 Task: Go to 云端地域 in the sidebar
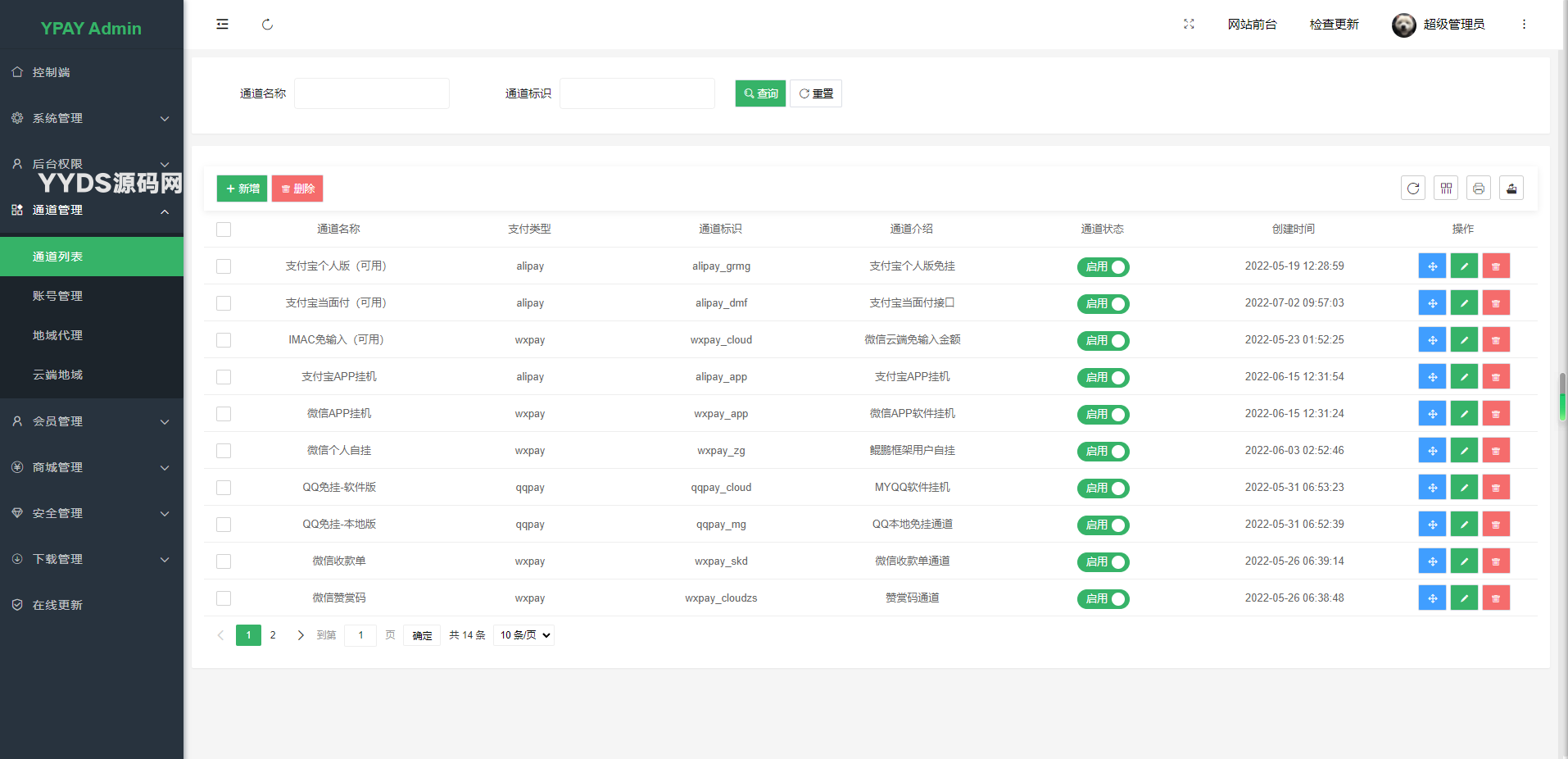click(57, 375)
